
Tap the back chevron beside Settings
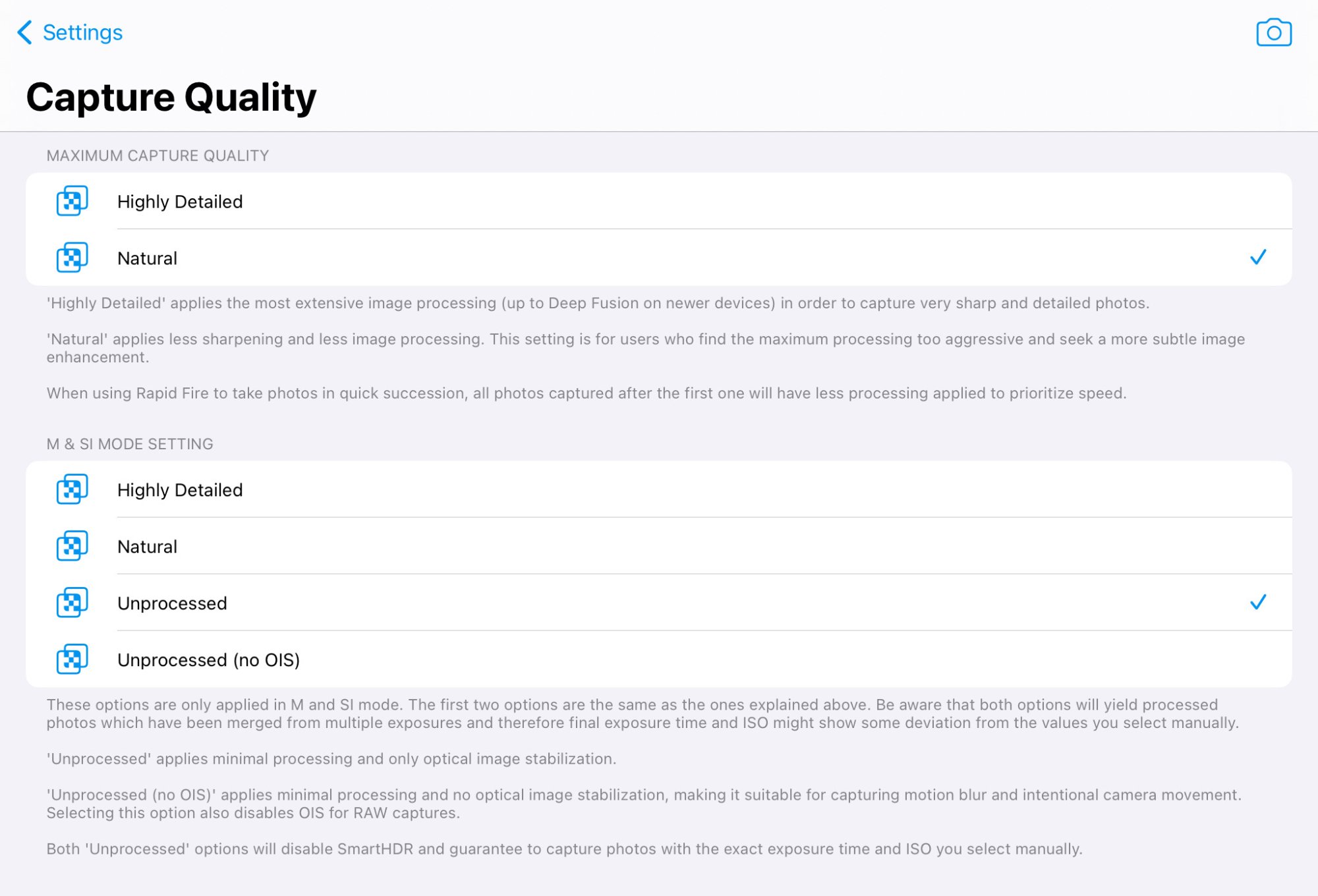[25, 32]
